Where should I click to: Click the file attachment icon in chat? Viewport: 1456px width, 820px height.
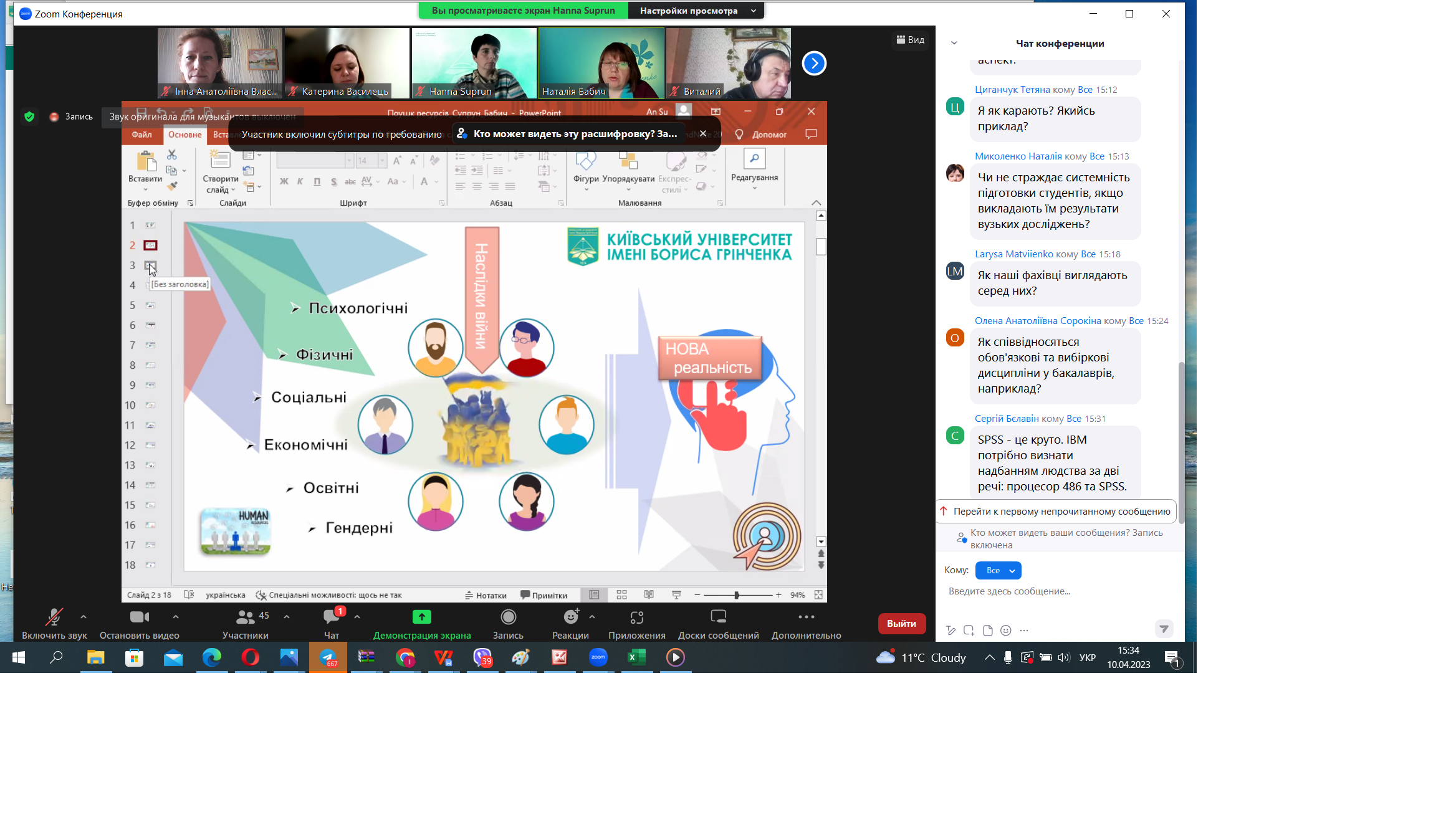point(987,631)
